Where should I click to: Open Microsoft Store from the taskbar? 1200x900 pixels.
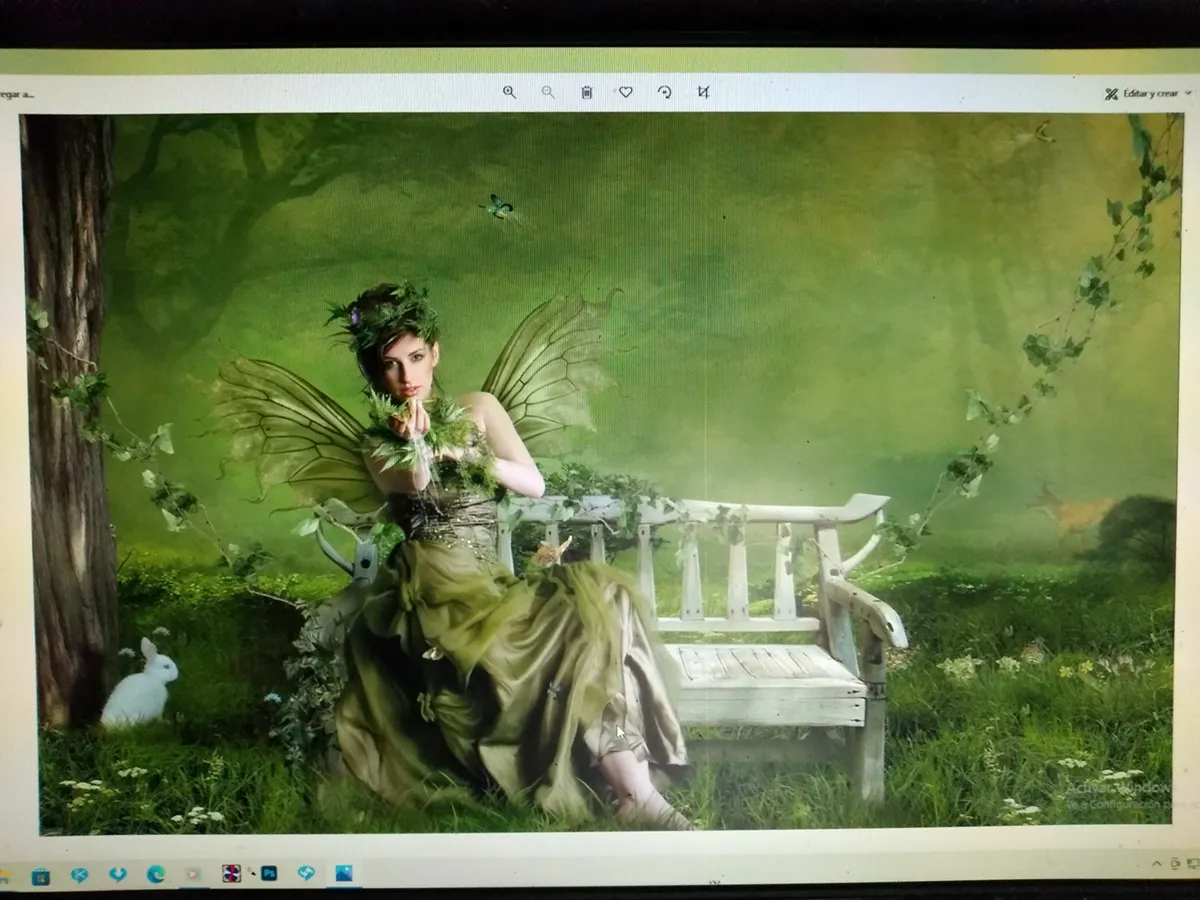click(x=41, y=876)
